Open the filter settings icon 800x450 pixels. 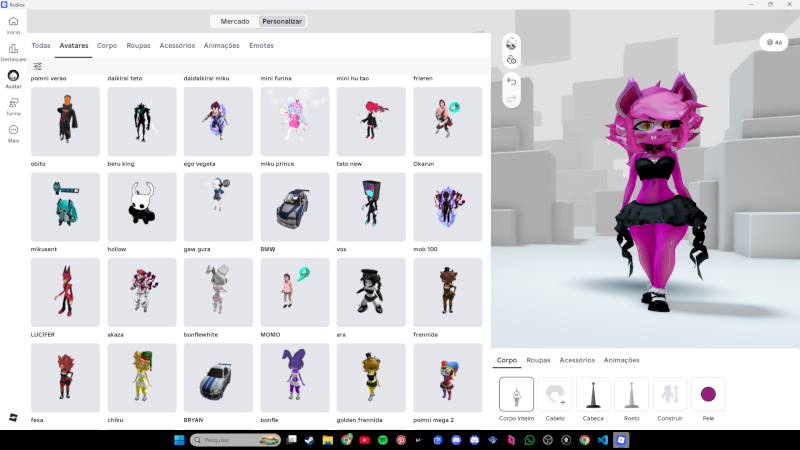coord(38,66)
